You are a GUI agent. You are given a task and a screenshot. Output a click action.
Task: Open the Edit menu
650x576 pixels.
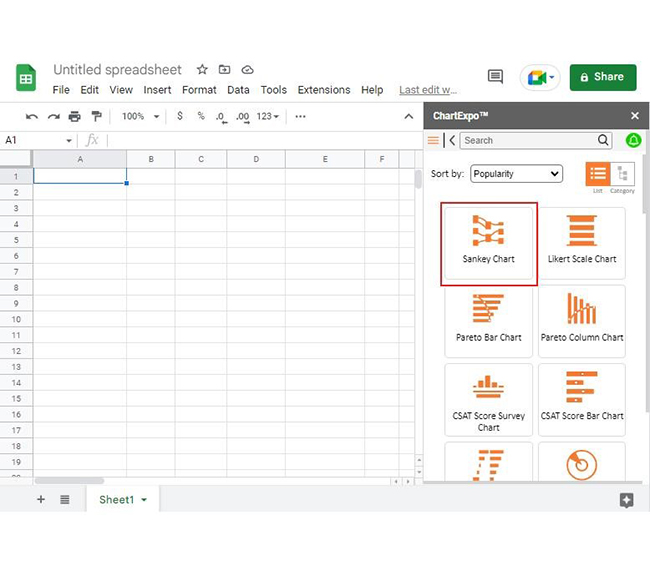tap(90, 90)
